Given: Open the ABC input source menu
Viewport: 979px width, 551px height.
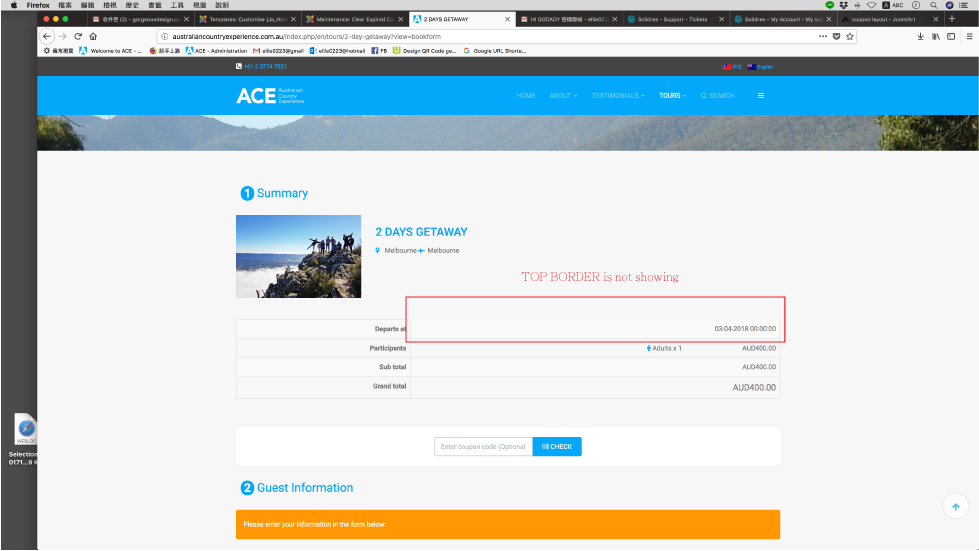Looking at the screenshot, I should tap(893, 5).
